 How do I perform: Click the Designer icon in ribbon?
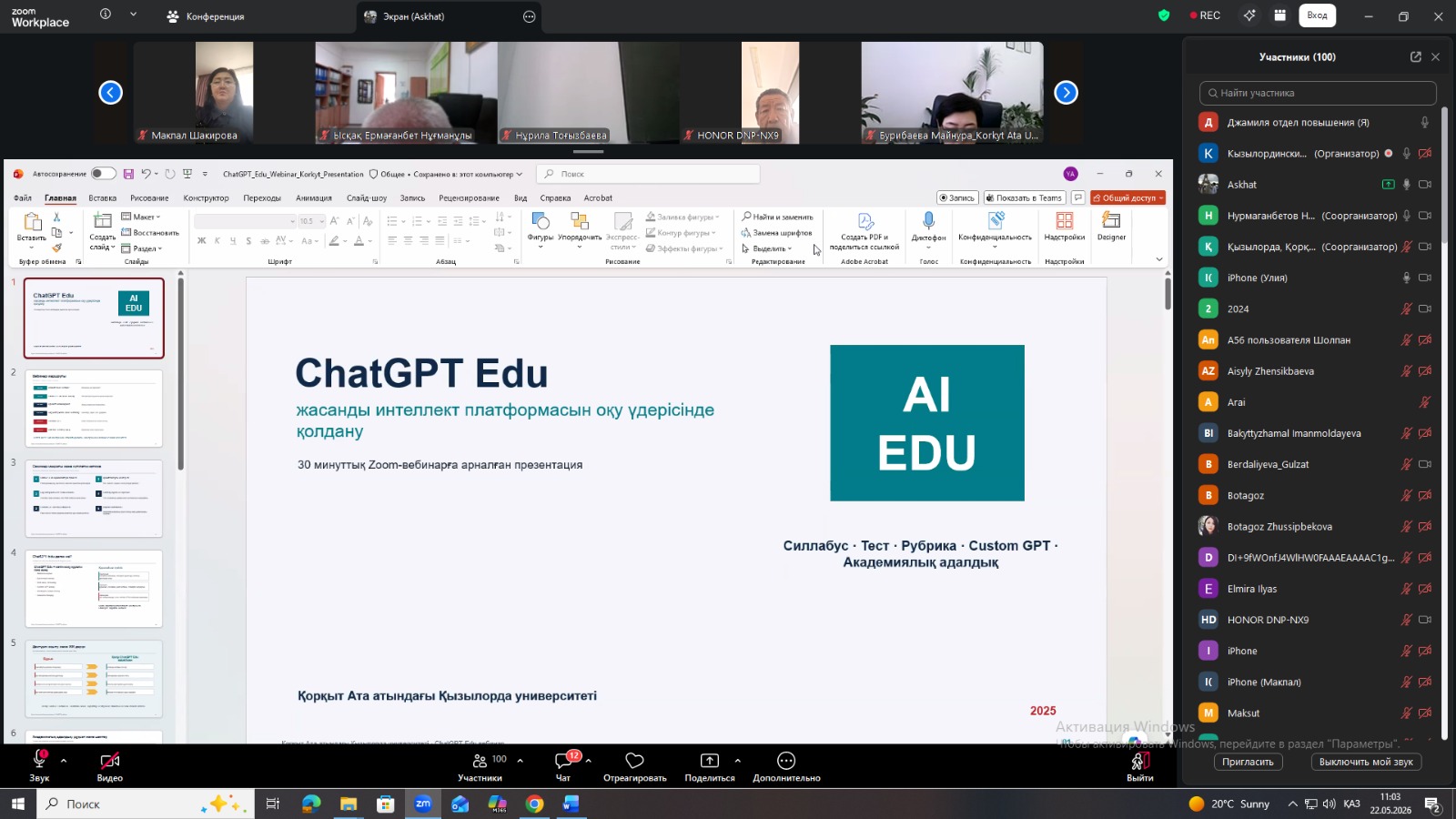pos(1111,220)
